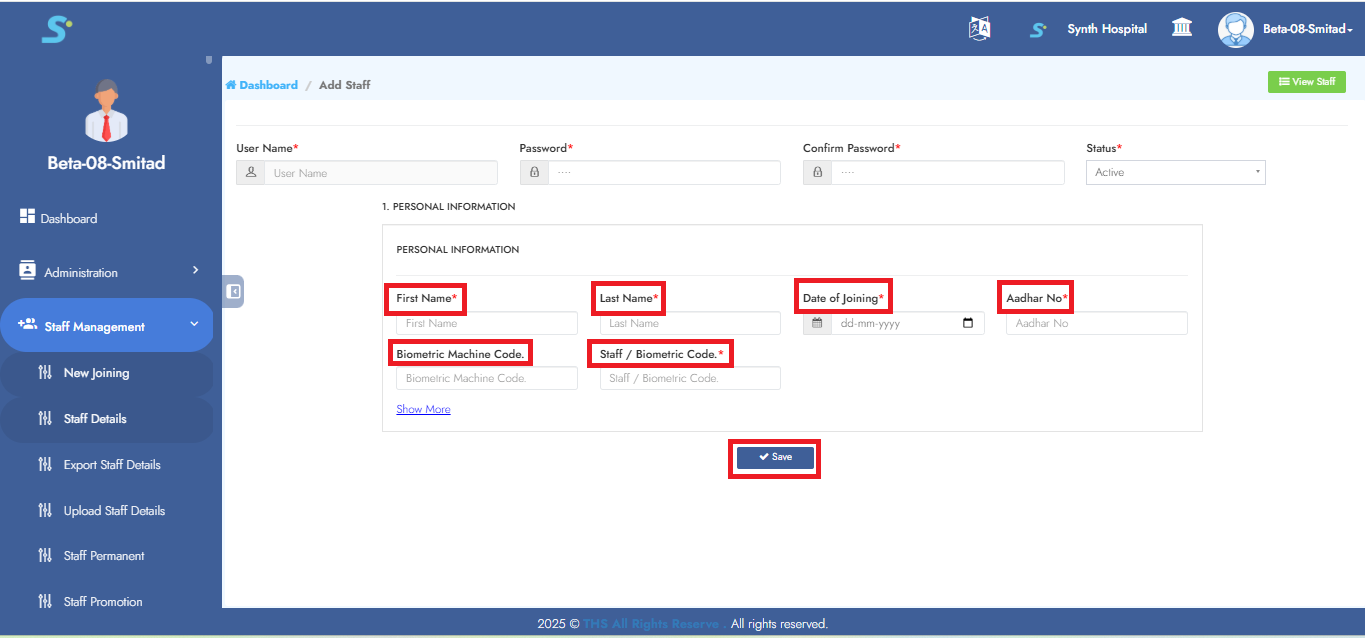
Task: Click into the Aadhar No field
Action: click(1096, 323)
